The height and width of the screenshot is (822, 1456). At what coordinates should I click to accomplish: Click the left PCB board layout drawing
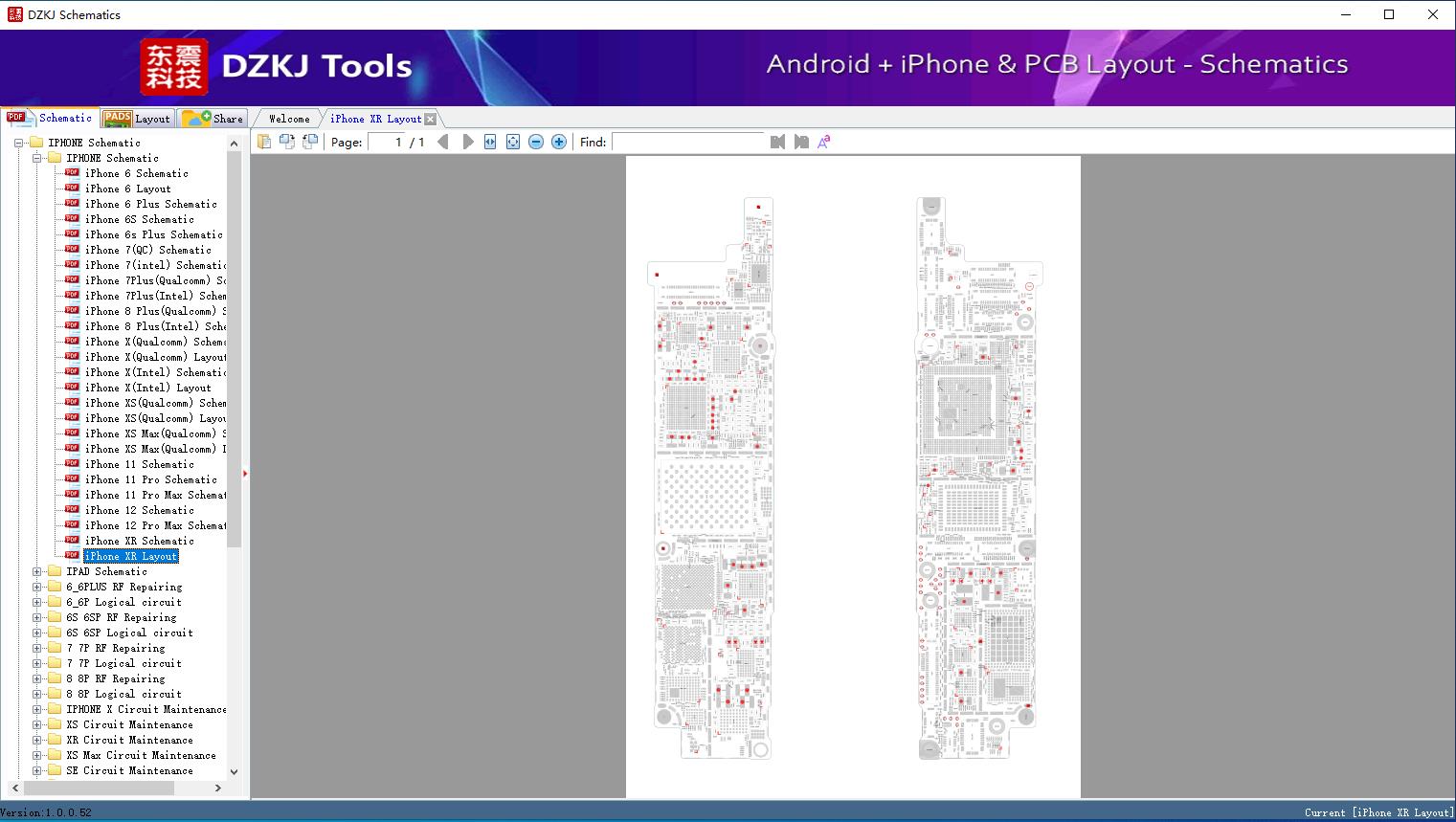pos(710,478)
